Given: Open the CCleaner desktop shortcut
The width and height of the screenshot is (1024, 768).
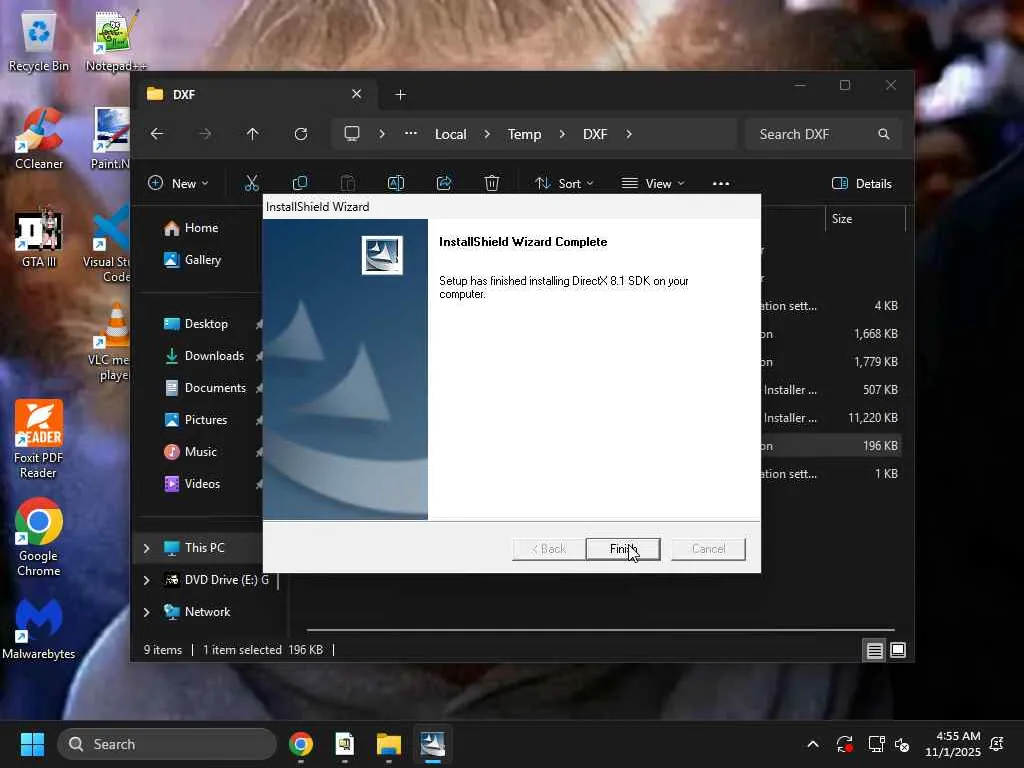Looking at the screenshot, I should [x=39, y=139].
